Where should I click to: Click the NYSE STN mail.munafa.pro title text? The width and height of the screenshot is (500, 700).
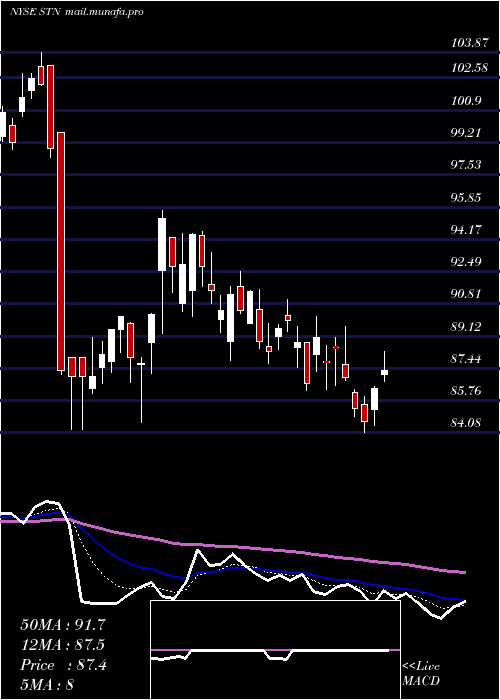click(x=76, y=12)
